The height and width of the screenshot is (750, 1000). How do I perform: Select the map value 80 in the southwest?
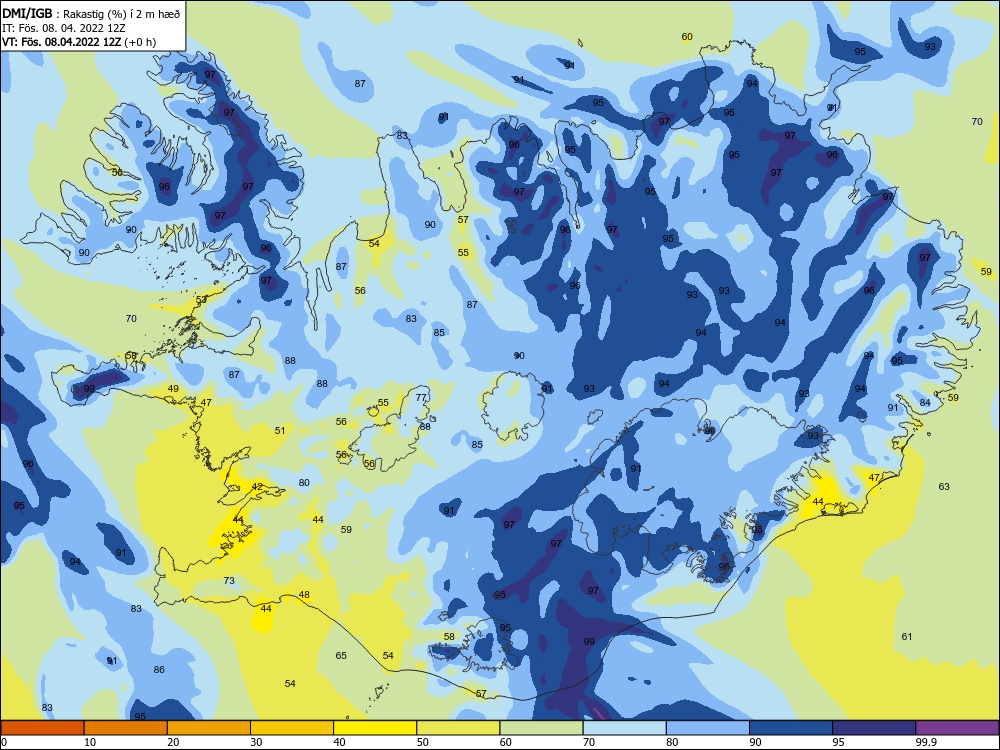click(x=304, y=483)
